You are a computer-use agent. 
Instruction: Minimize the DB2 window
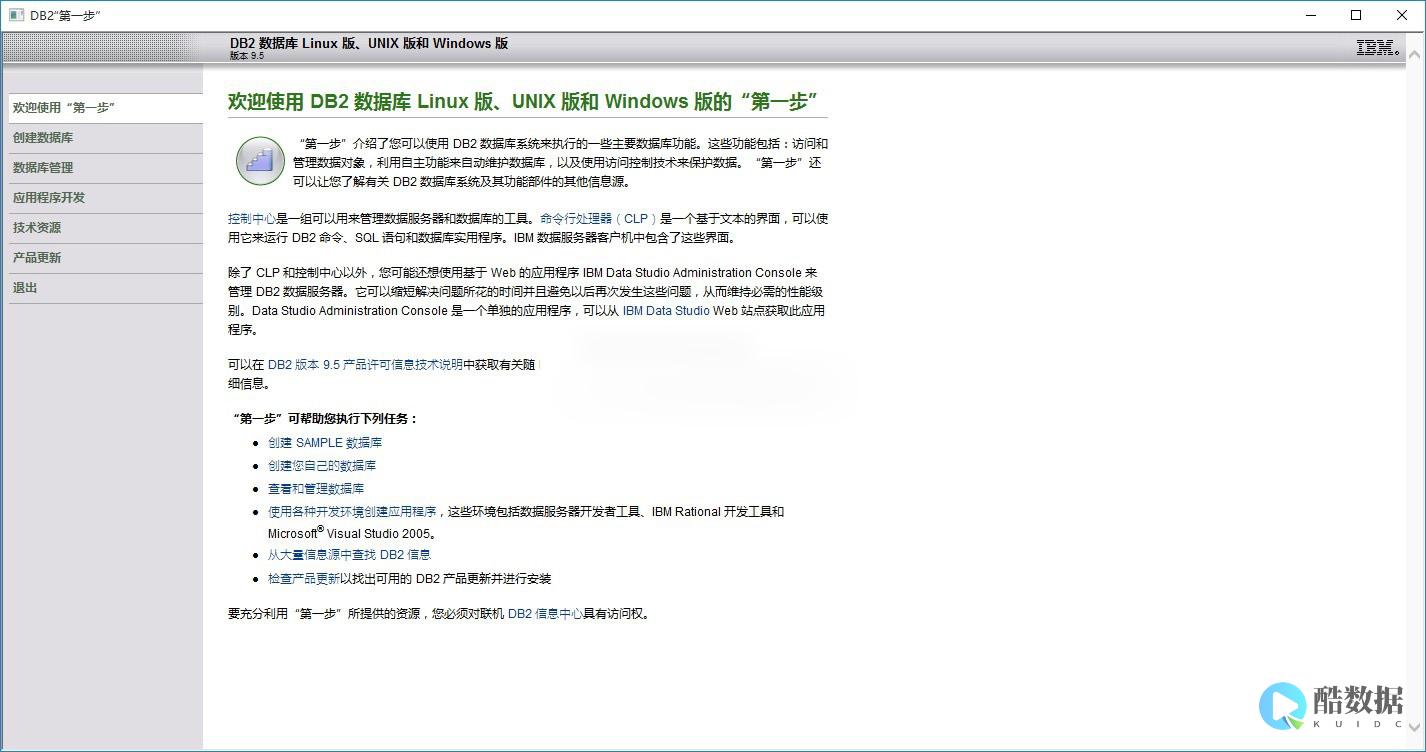[x=1311, y=15]
